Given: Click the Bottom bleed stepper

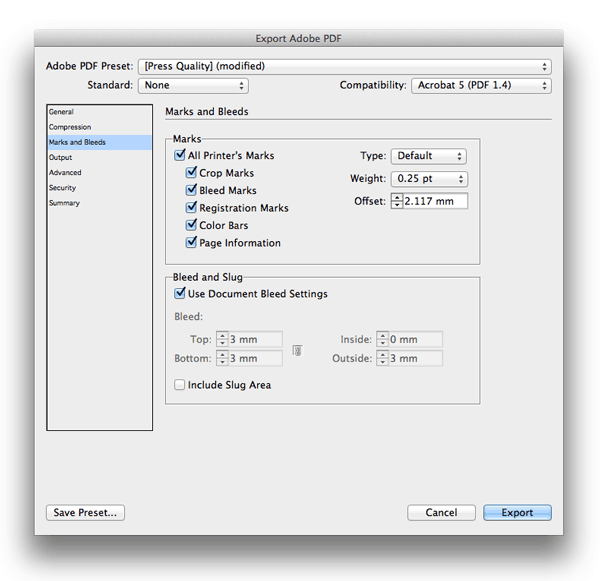Looking at the screenshot, I should tap(222, 358).
